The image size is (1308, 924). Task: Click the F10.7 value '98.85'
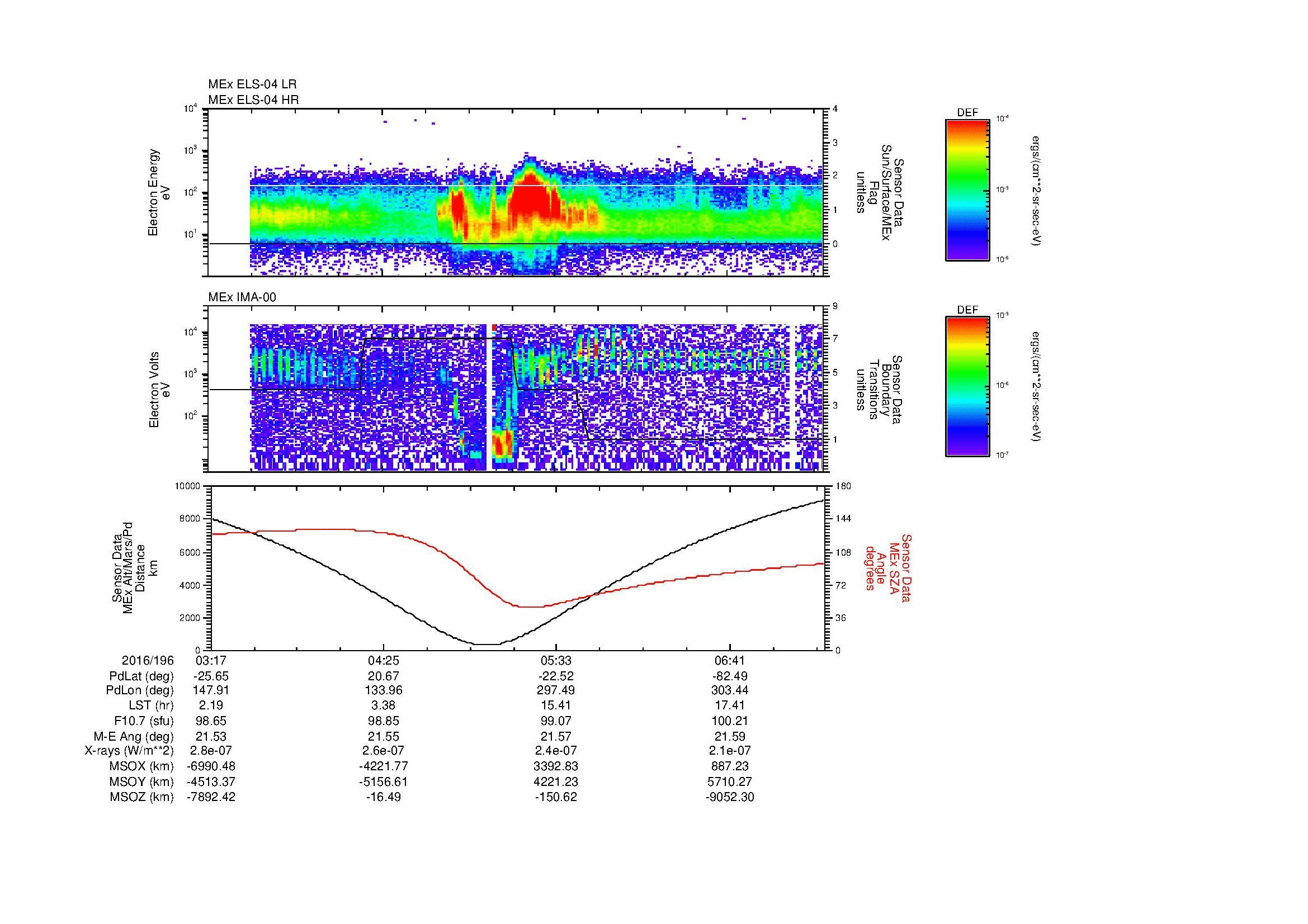(x=384, y=721)
